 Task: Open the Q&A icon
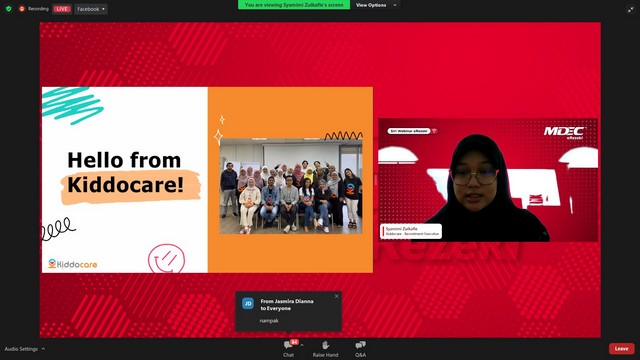(x=360, y=345)
